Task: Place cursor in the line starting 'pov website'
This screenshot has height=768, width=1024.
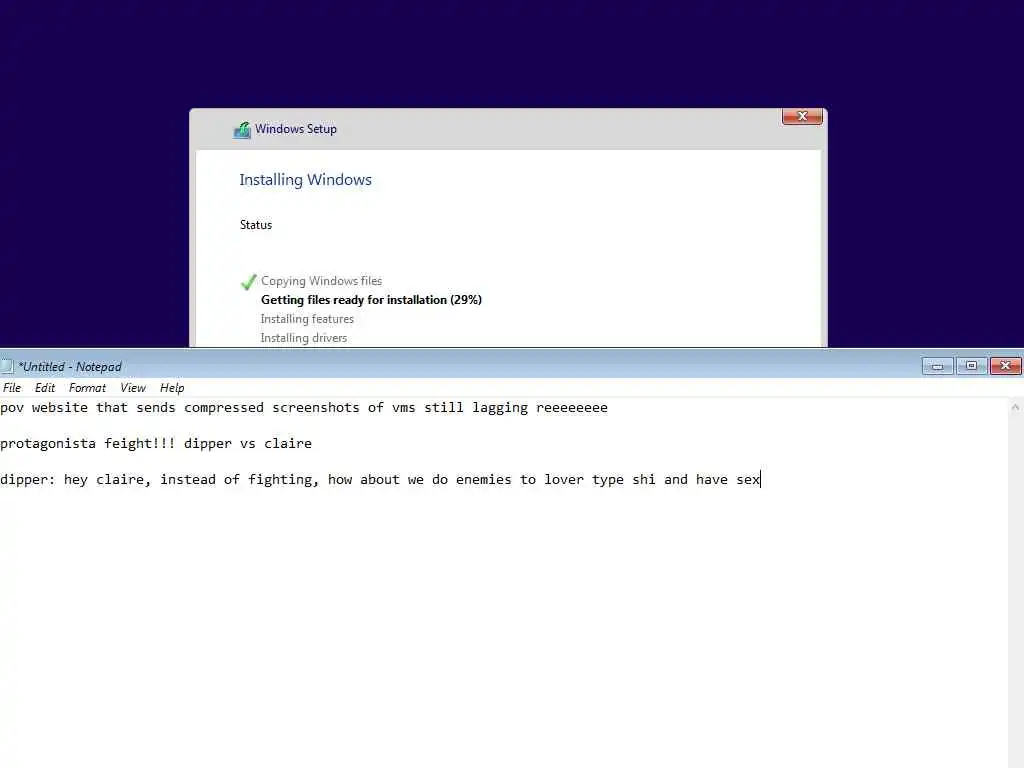Action: [x=304, y=408]
